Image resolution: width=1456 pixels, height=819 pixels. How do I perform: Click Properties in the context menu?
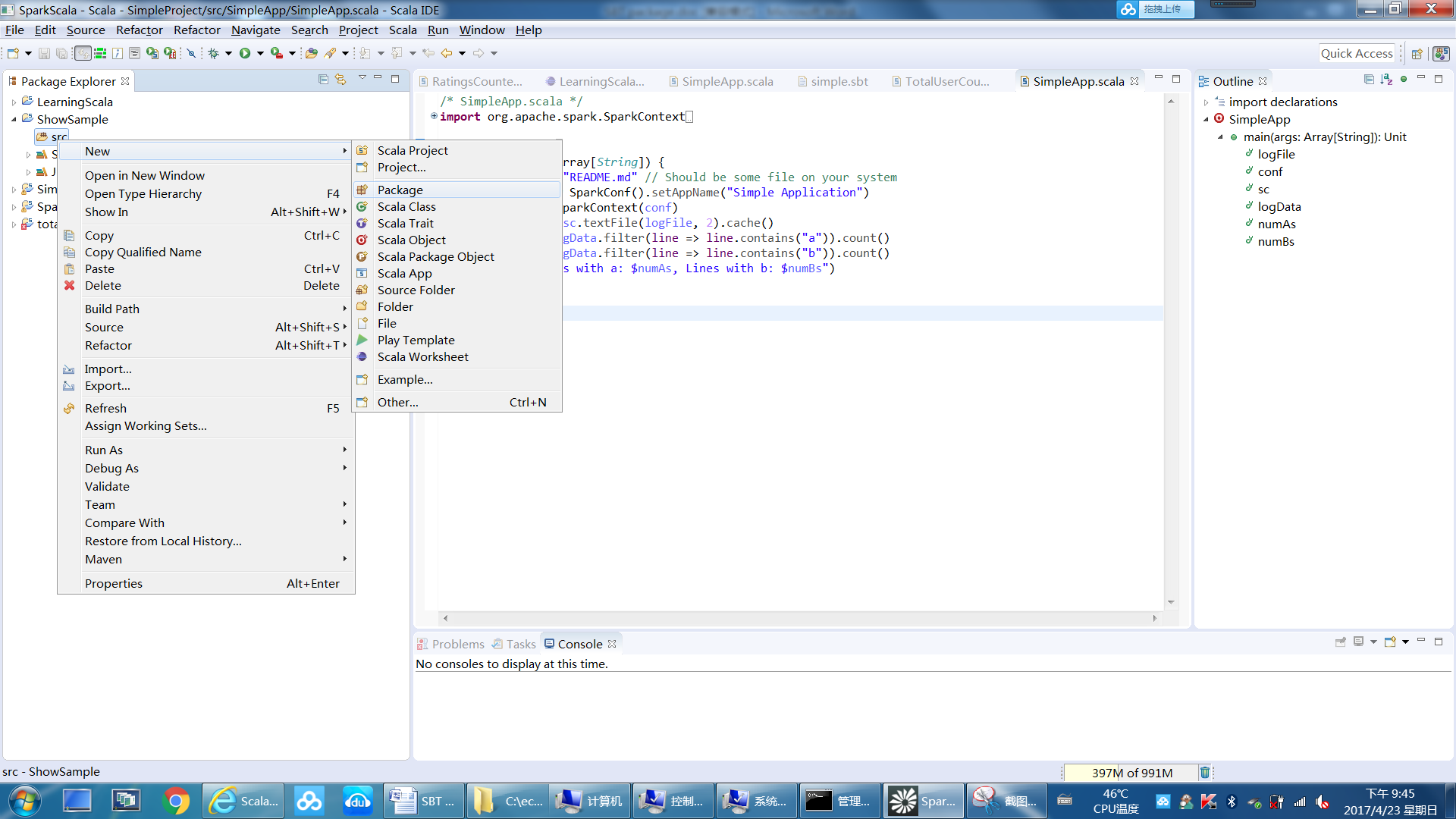point(206,583)
